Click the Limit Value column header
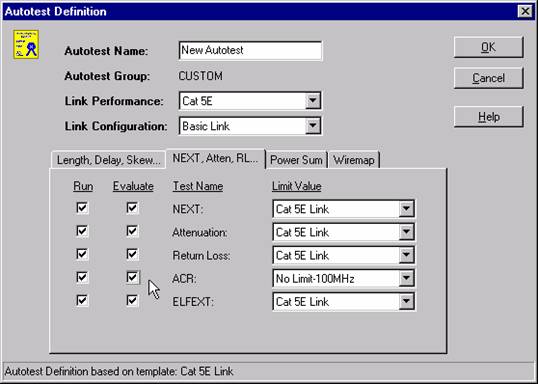This screenshot has width=538, height=384. 296,186
